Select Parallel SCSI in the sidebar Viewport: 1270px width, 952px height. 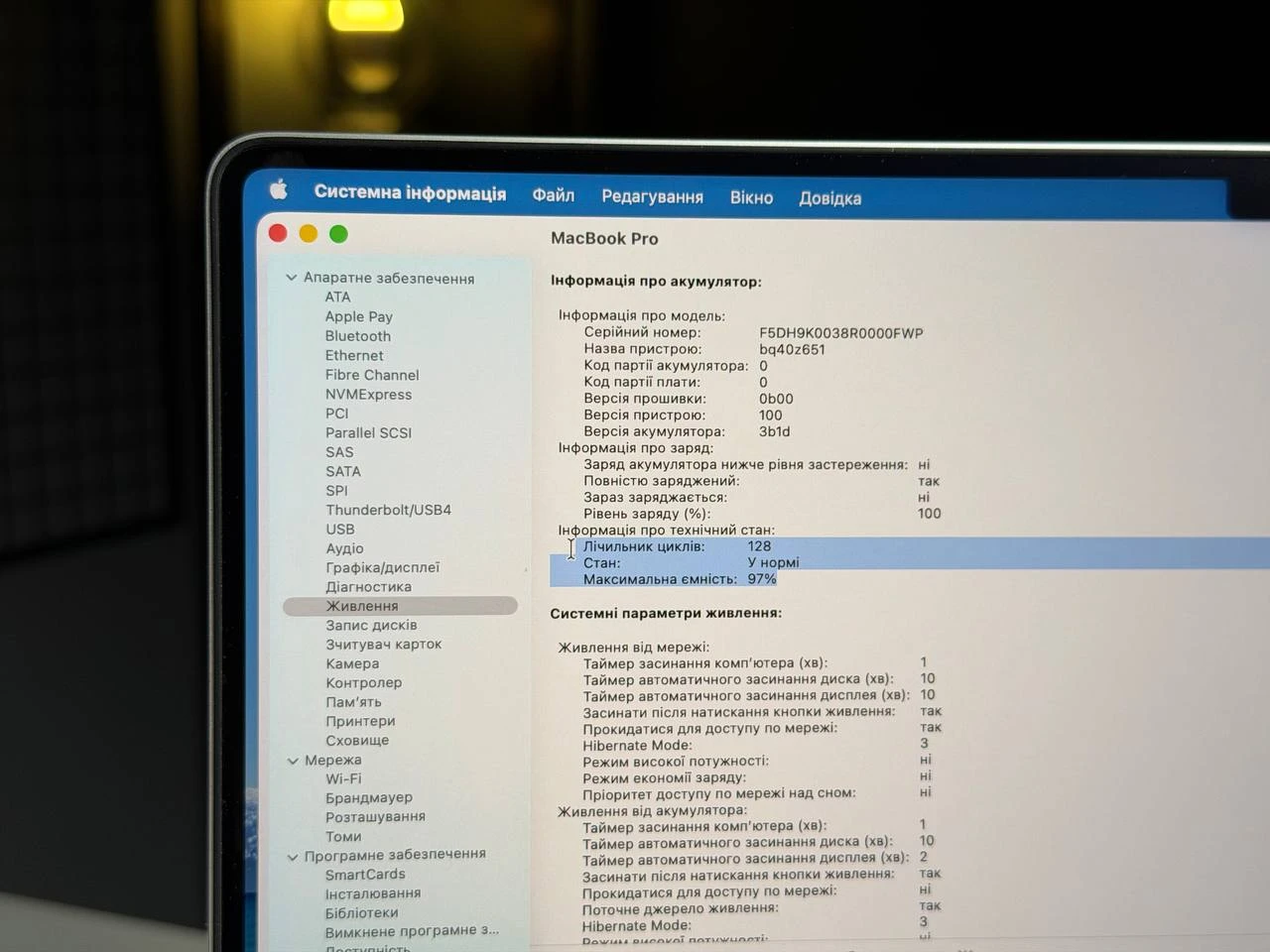(x=368, y=432)
